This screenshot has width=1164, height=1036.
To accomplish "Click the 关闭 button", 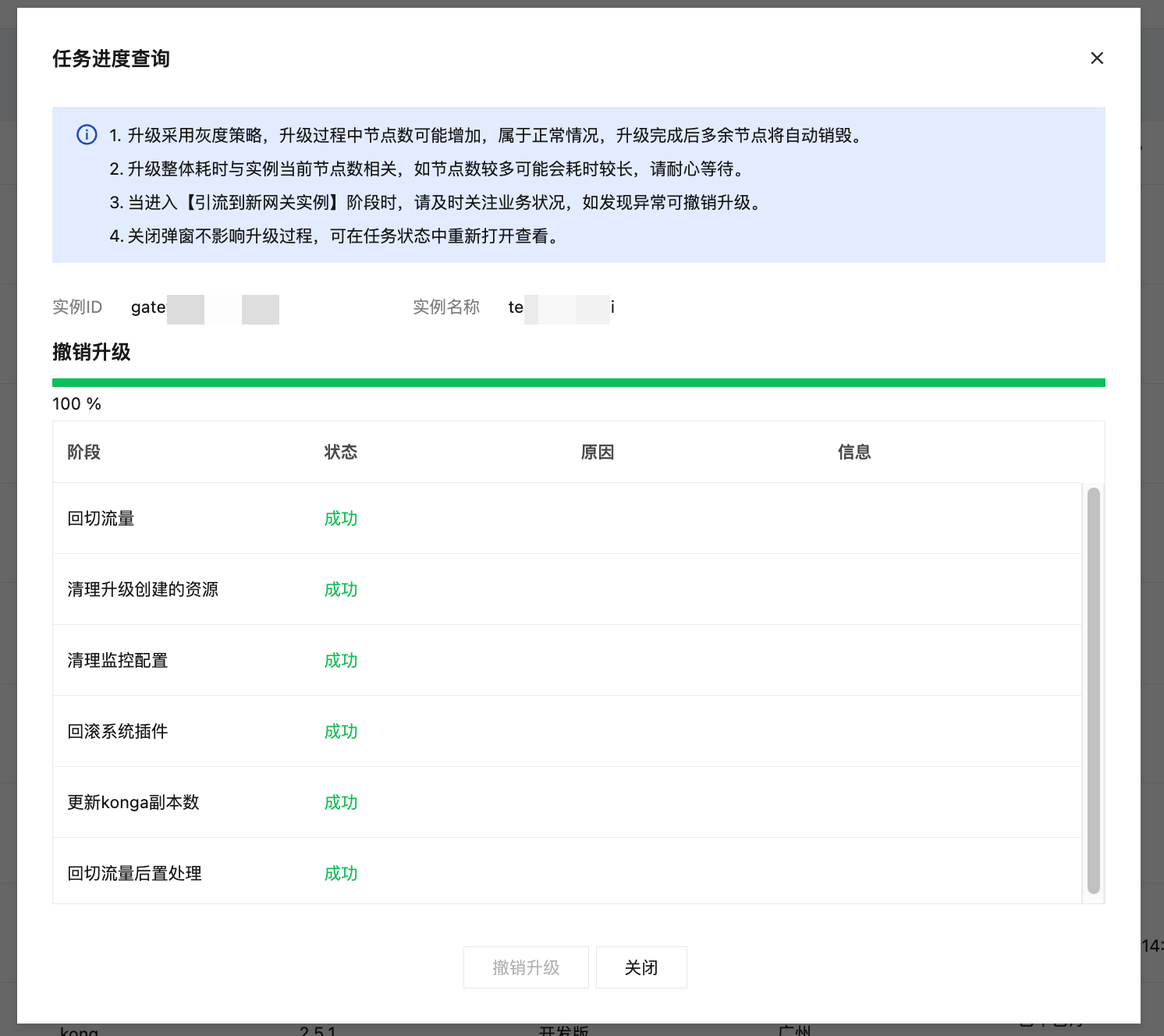I will [641, 967].
